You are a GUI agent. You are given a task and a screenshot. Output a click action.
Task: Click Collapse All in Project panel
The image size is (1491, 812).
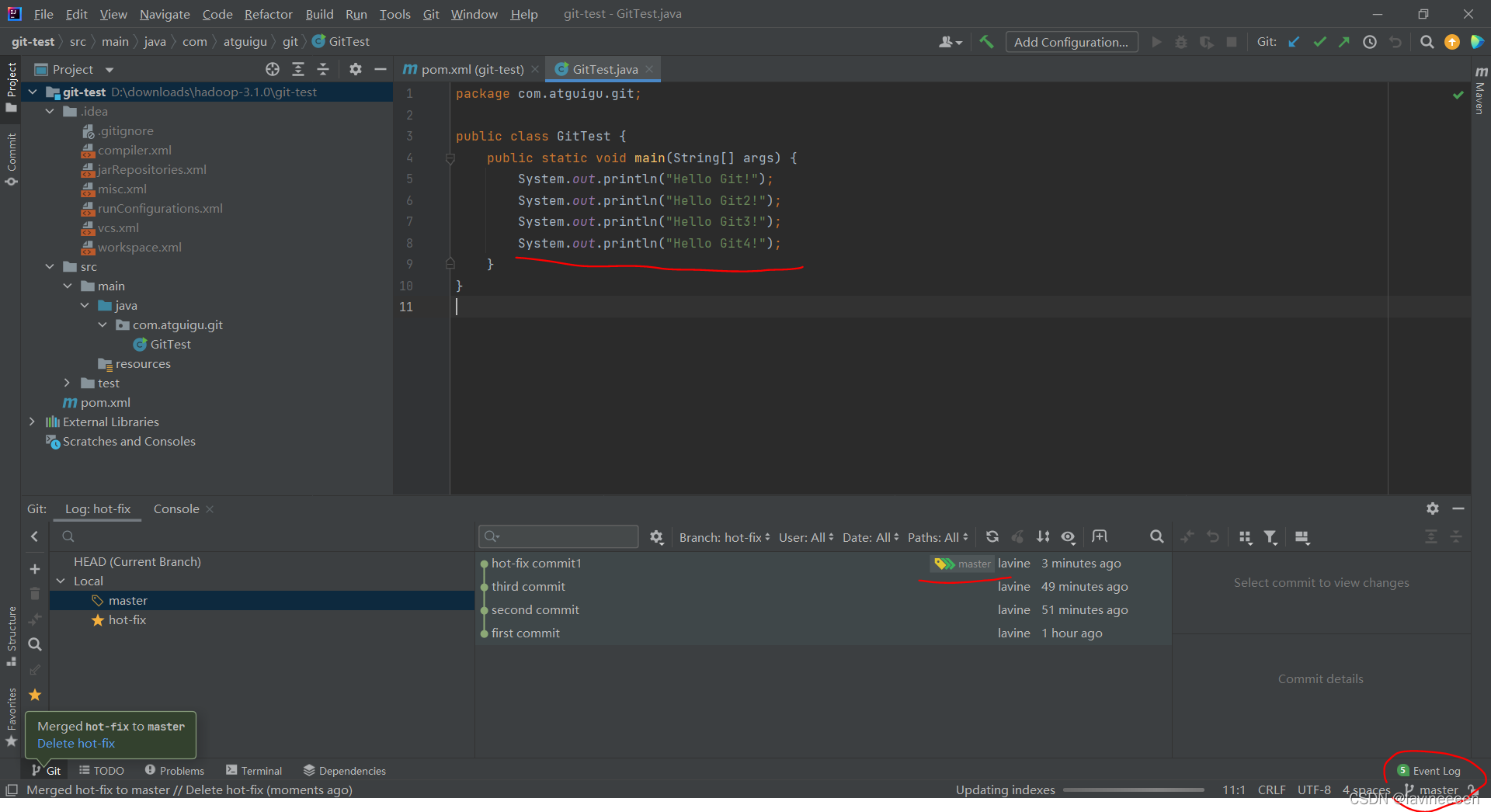click(x=323, y=70)
